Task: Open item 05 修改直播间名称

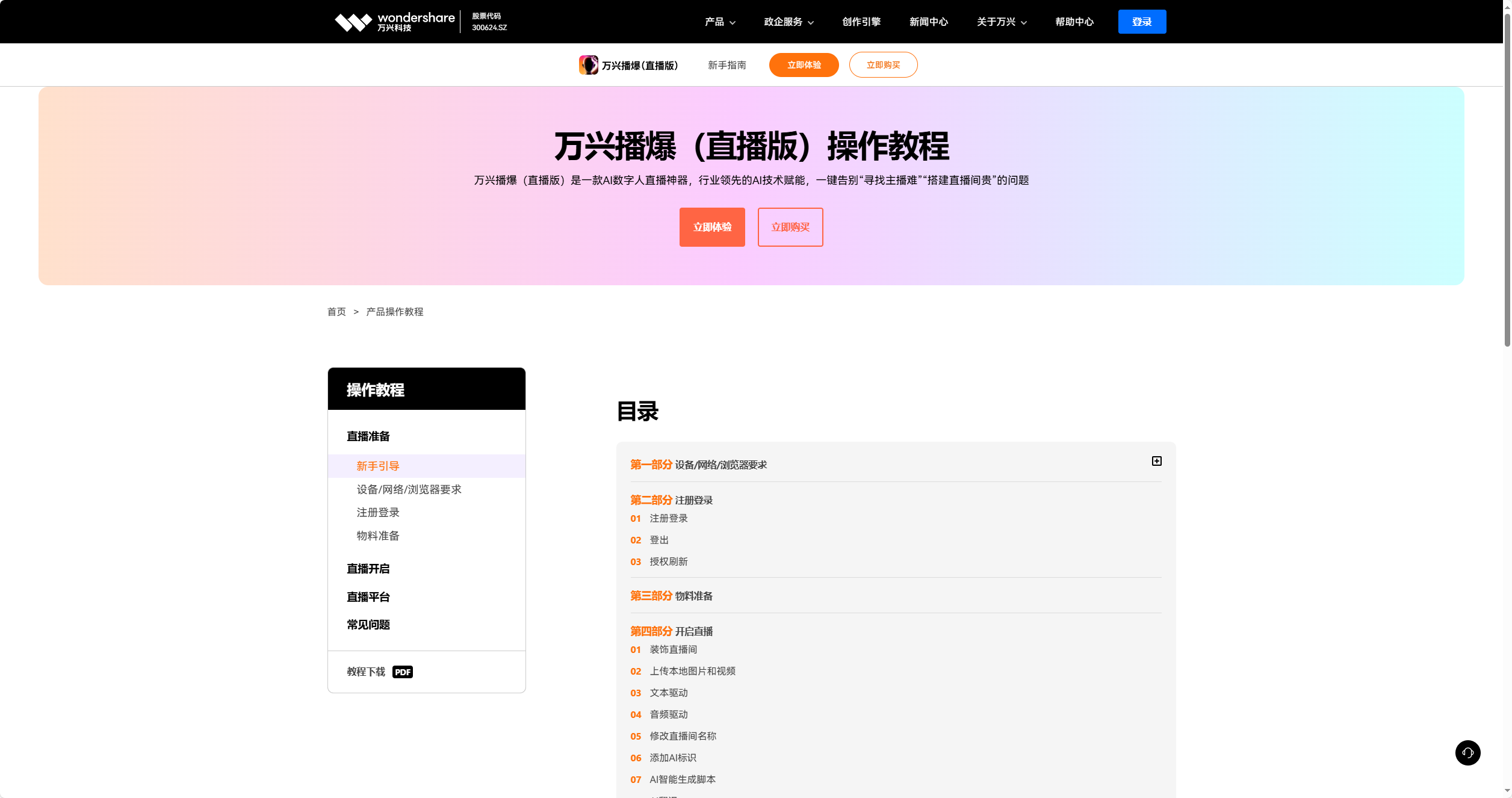Action: (674, 736)
